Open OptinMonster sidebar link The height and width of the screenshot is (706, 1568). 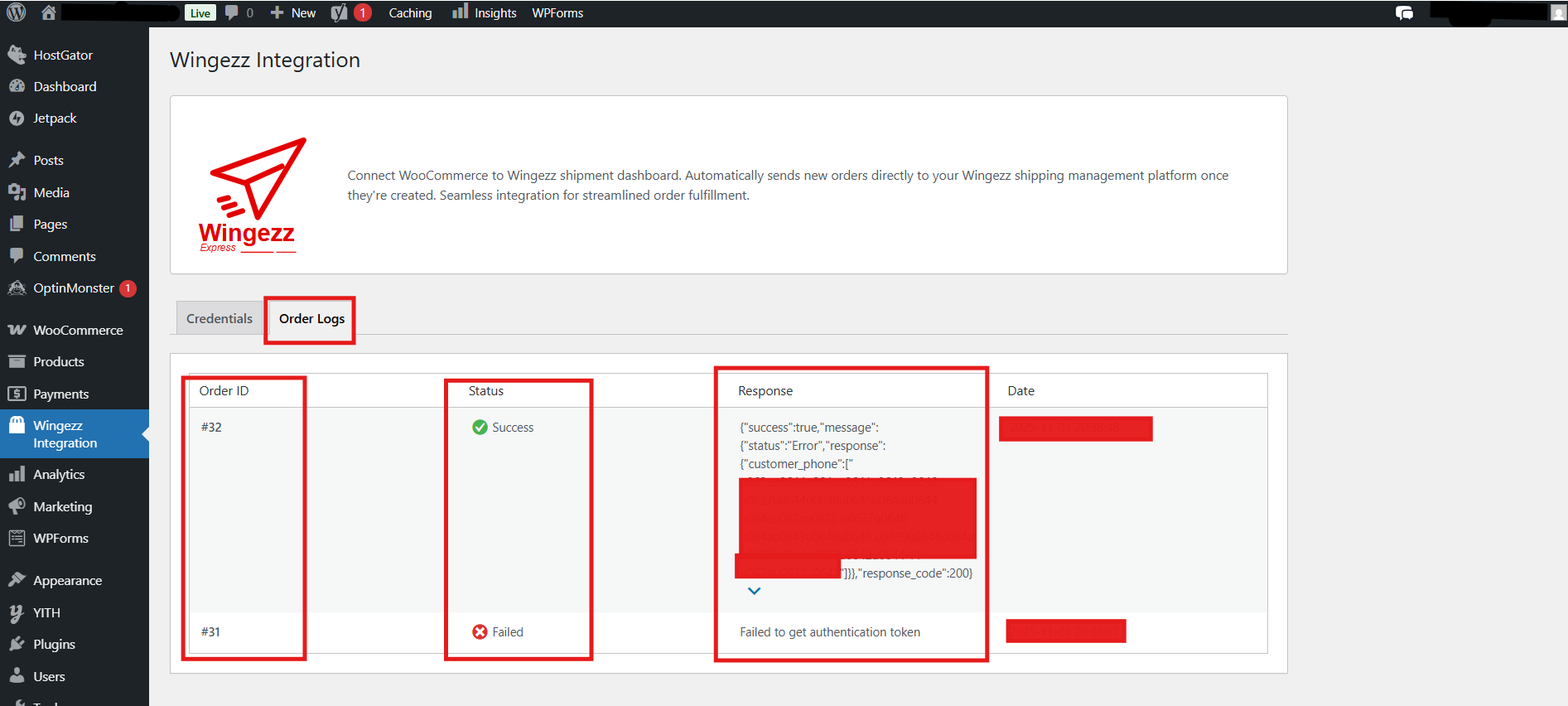75,288
